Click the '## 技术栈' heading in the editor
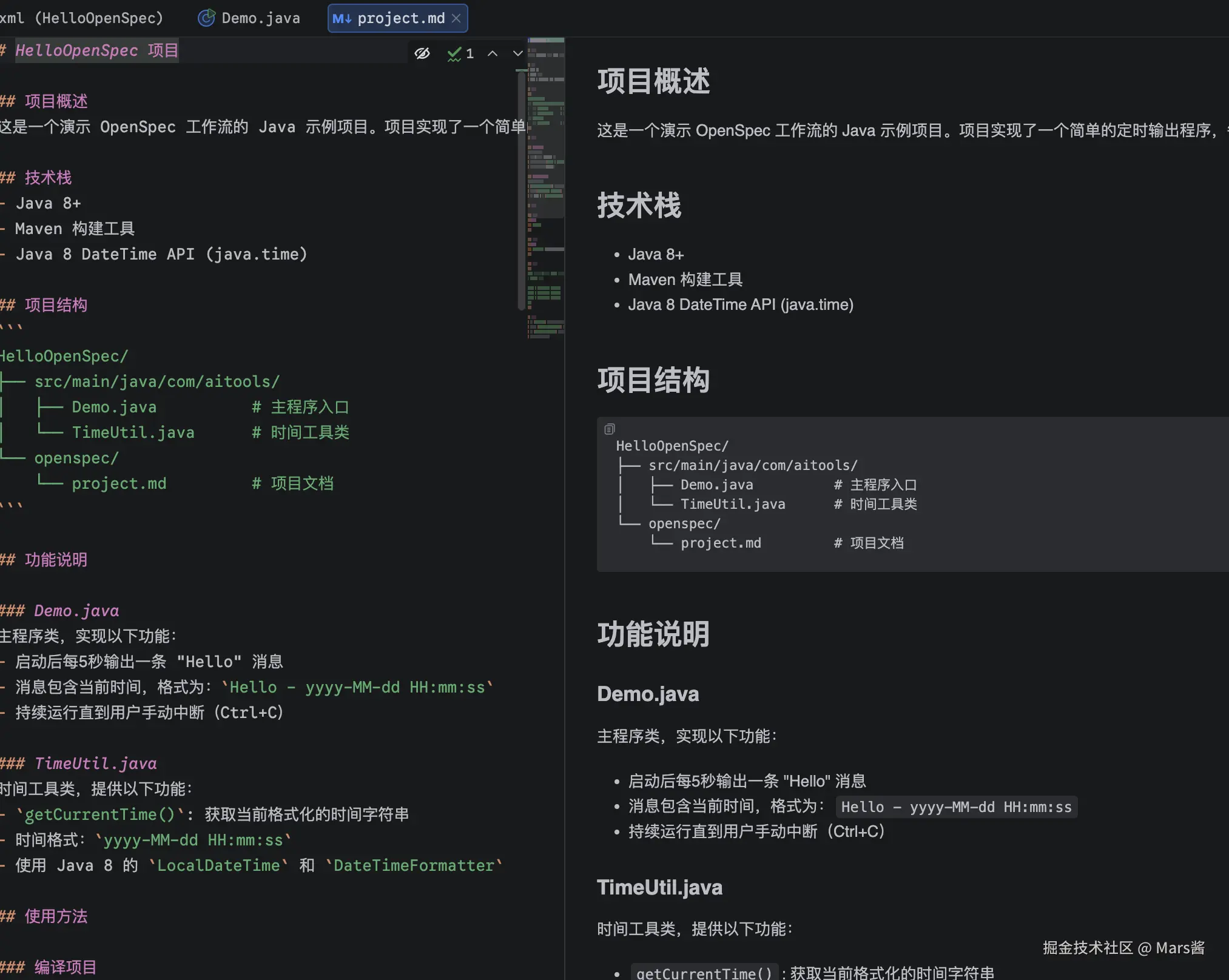The width and height of the screenshot is (1229, 980). click(x=47, y=178)
